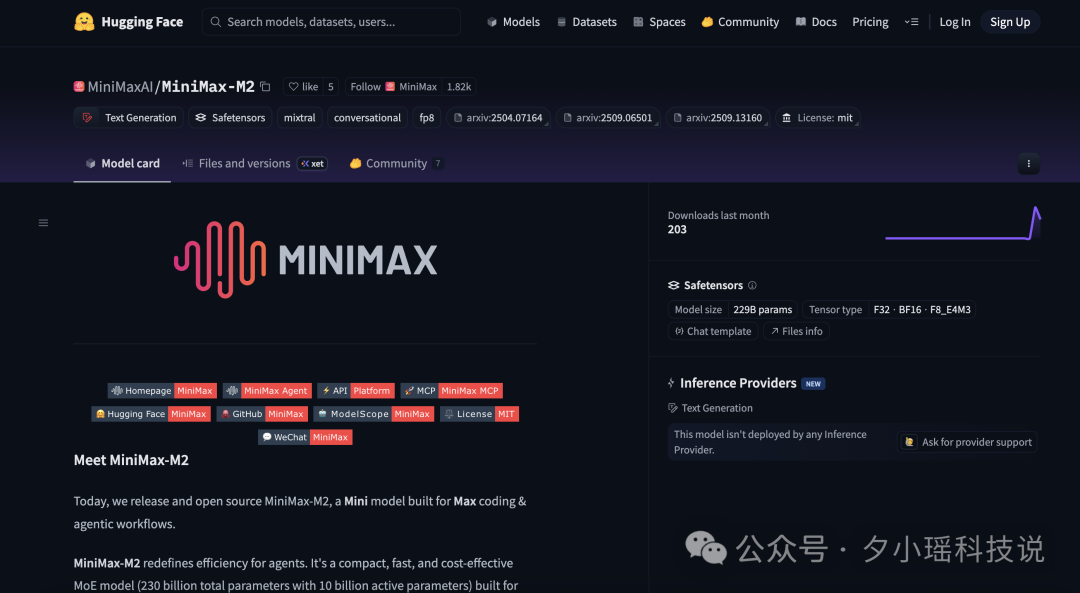Click the Hugging Face emoji logo
Screen dimensions: 1080x593
(x=84, y=22)
